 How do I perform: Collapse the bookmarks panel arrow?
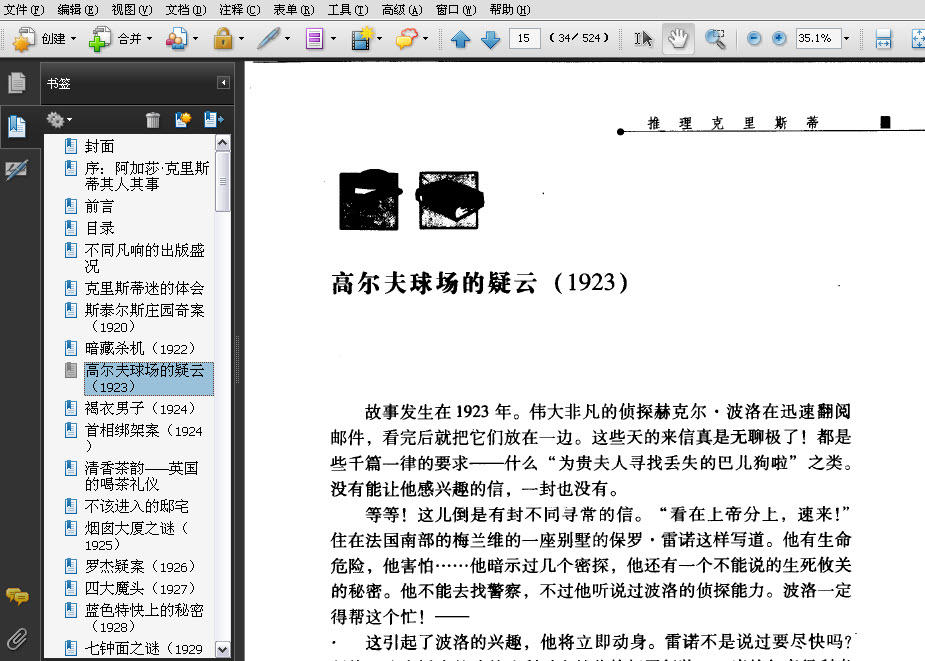coord(223,83)
